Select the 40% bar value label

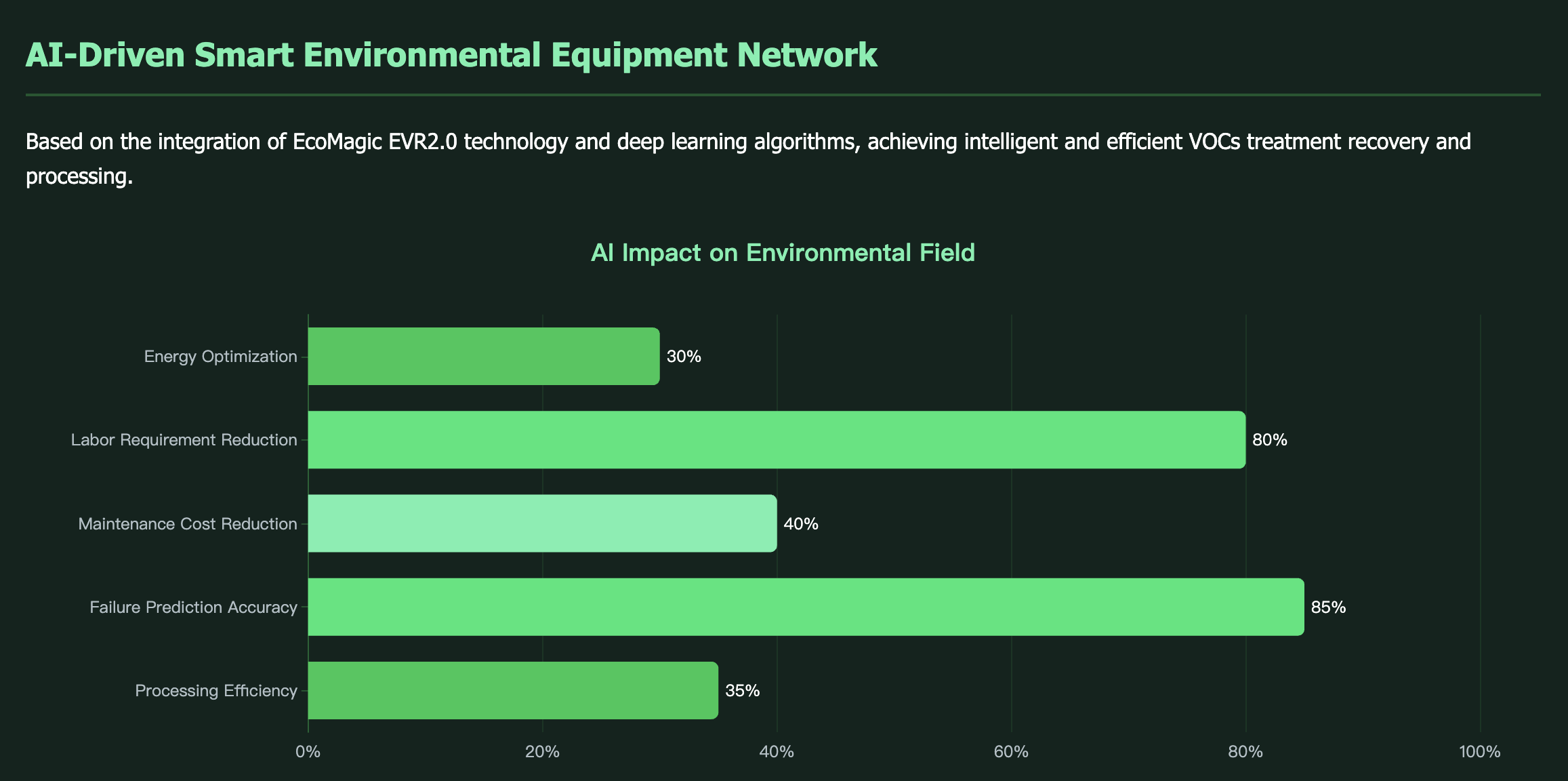coord(801,523)
